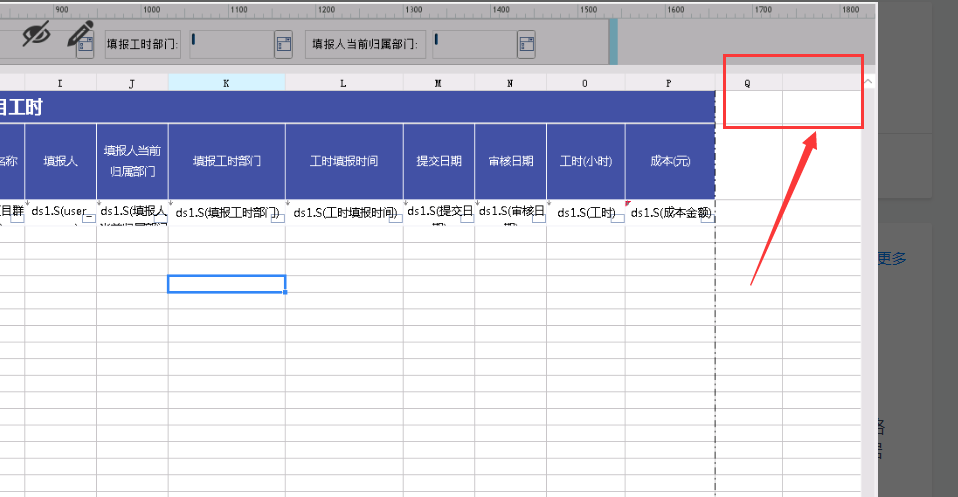Image resolution: width=958 pixels, height=497 pixels.
Task: Click the scroll-up arrow beside column Q
Action: click(x=868, y=82)
